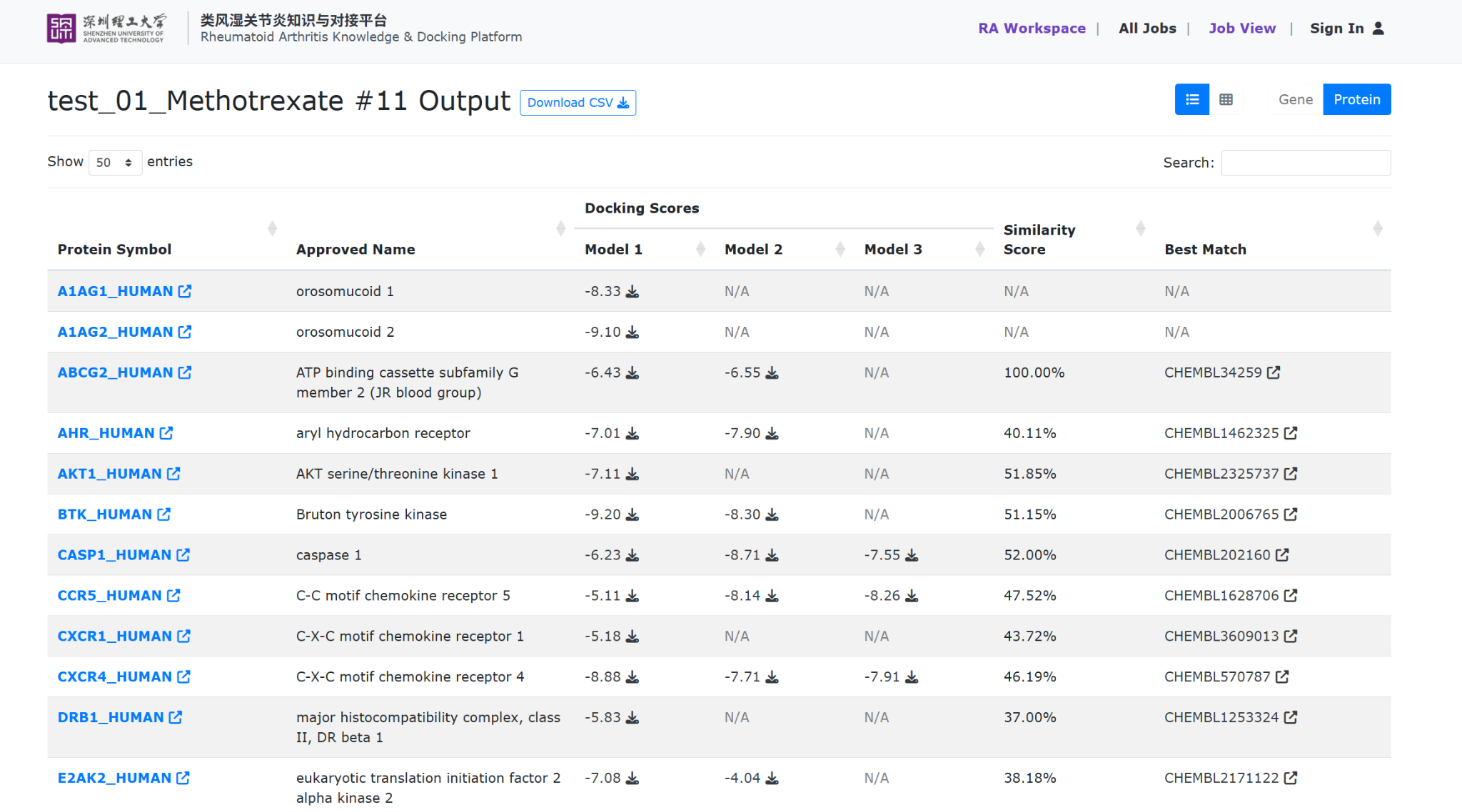
Task: Download Model 1 result for AKT1_HUMAN
Action: (632, 474)
